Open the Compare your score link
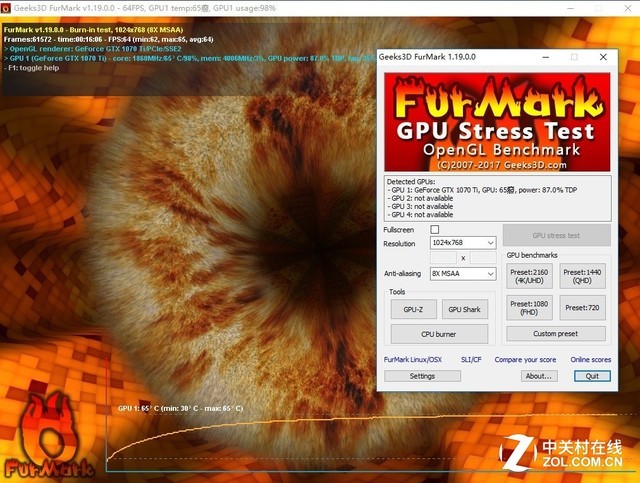Image resolution: width=640 pixels, height=483 pixels. point(525,360)
